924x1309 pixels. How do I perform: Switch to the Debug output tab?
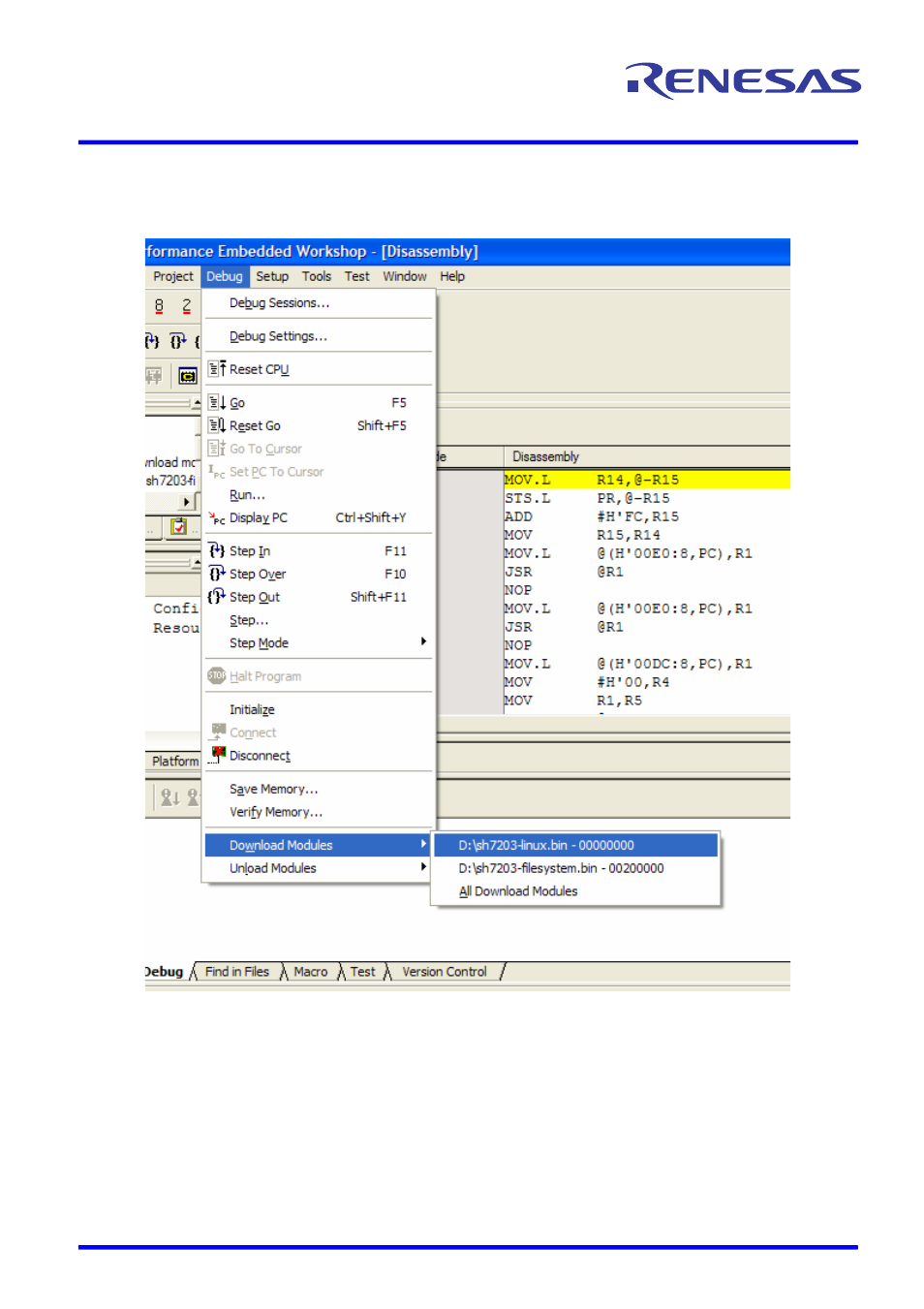coord(166,972)
